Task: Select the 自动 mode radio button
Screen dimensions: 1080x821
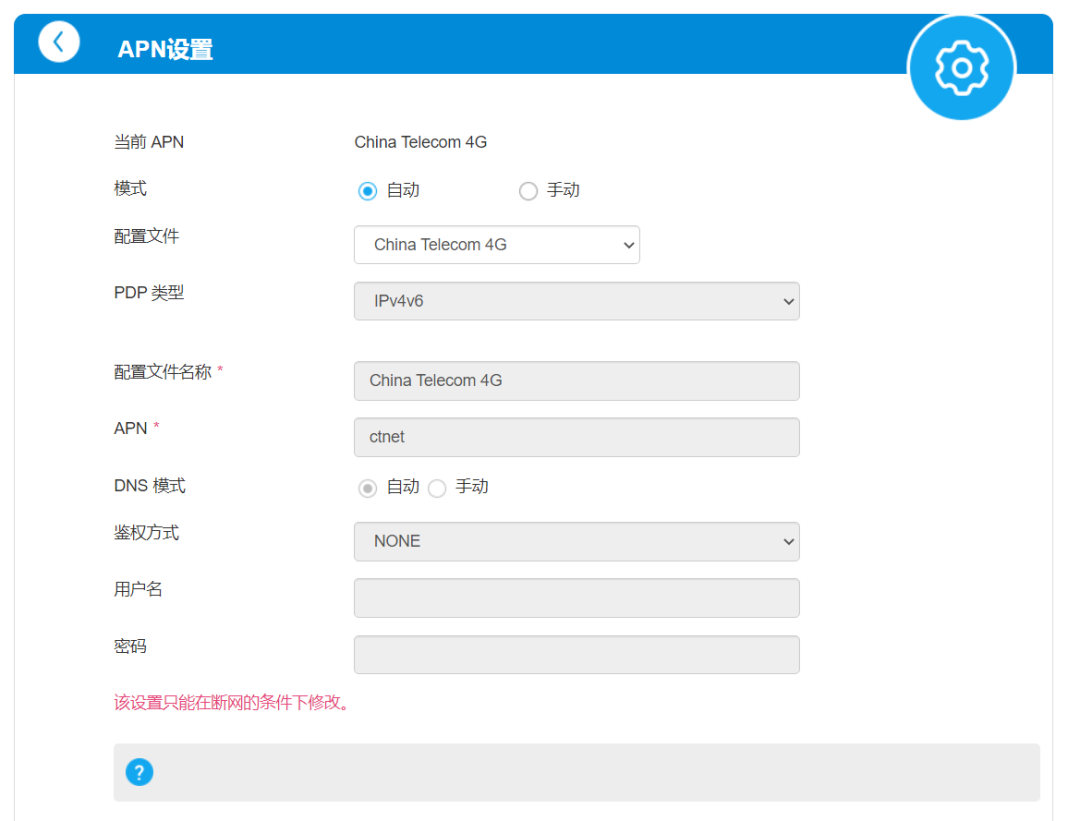Action: pyautogui.click(x=367, y=190)
